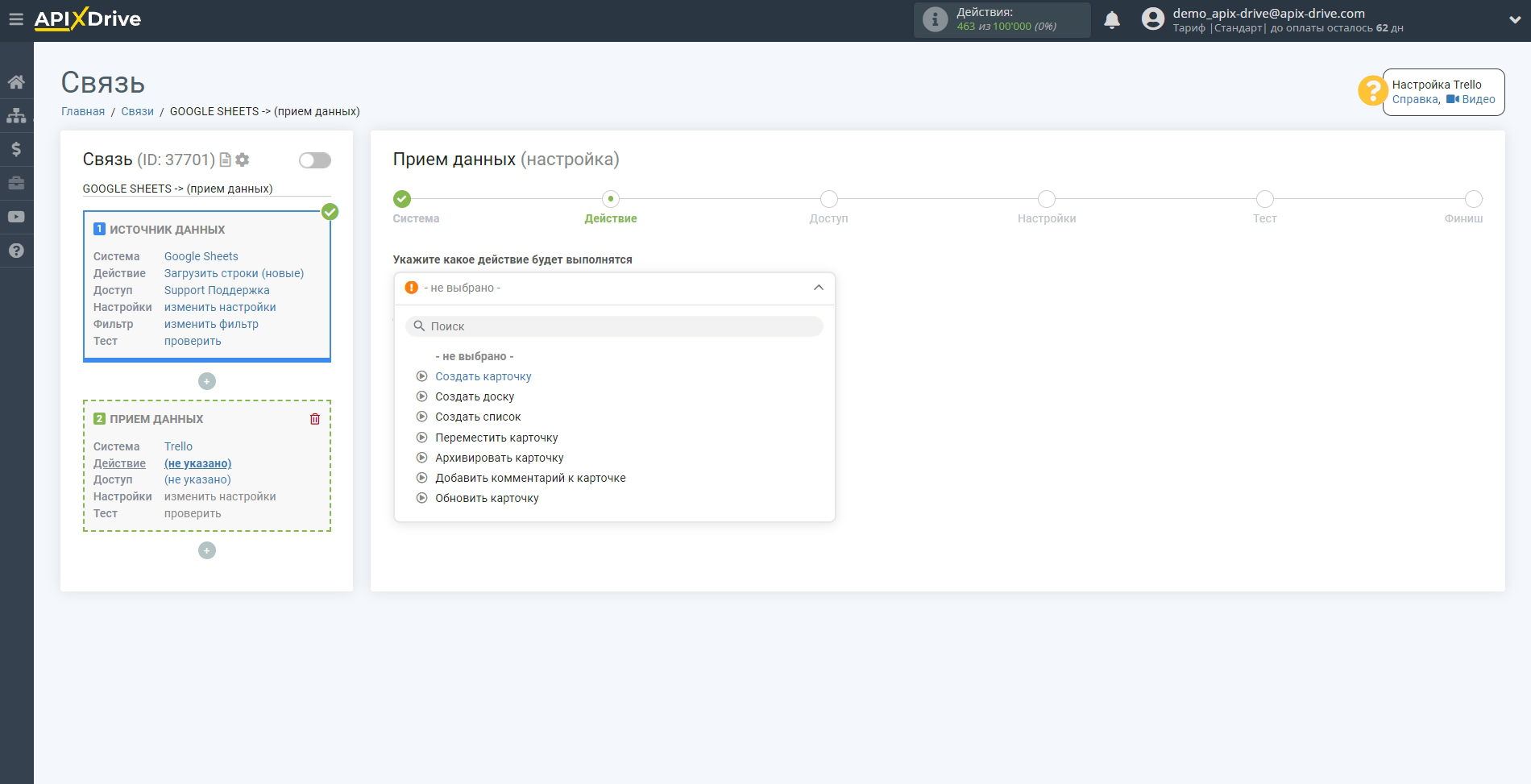Click the connection document copy icon
Screen dimensions: 1531x784
point(226,160)
